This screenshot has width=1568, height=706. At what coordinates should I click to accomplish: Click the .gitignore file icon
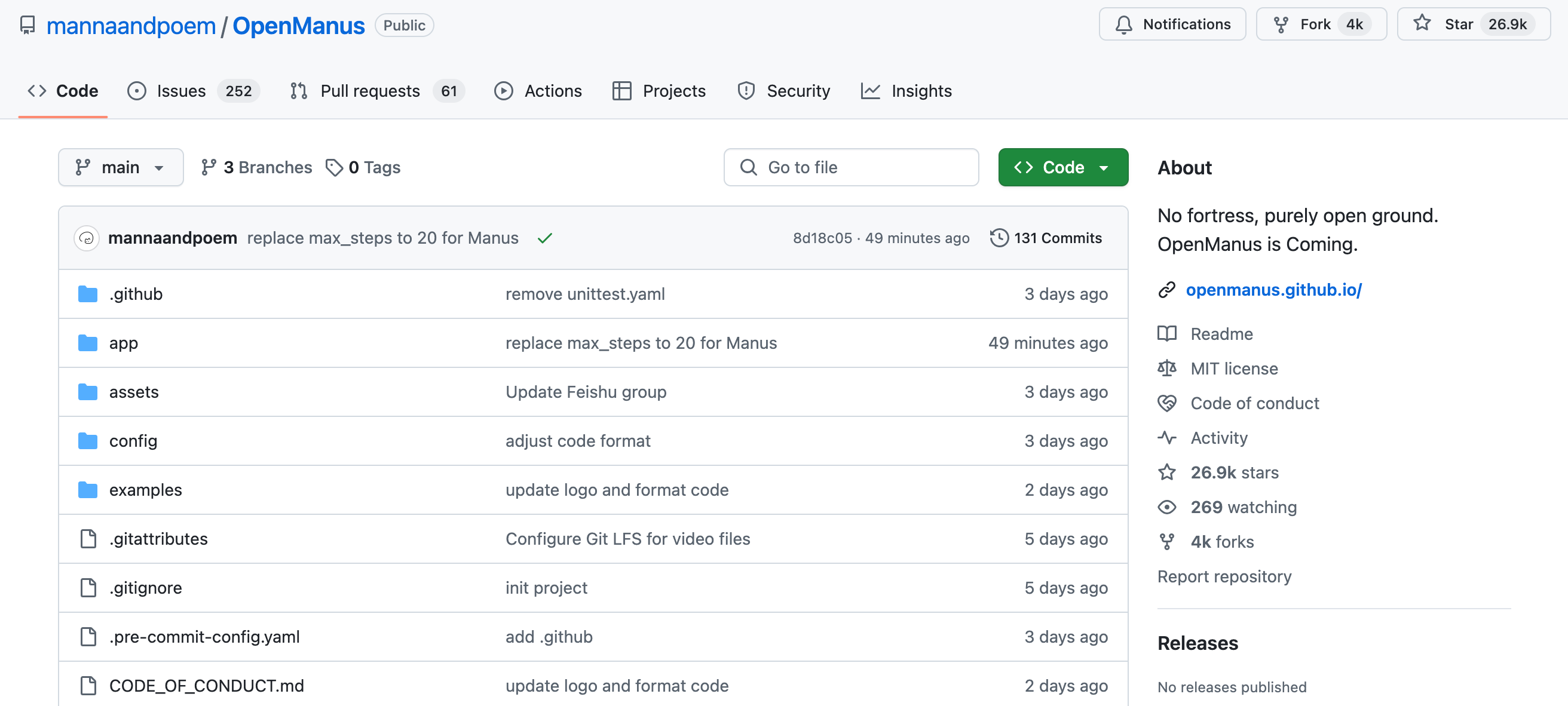tap(88, 588)
